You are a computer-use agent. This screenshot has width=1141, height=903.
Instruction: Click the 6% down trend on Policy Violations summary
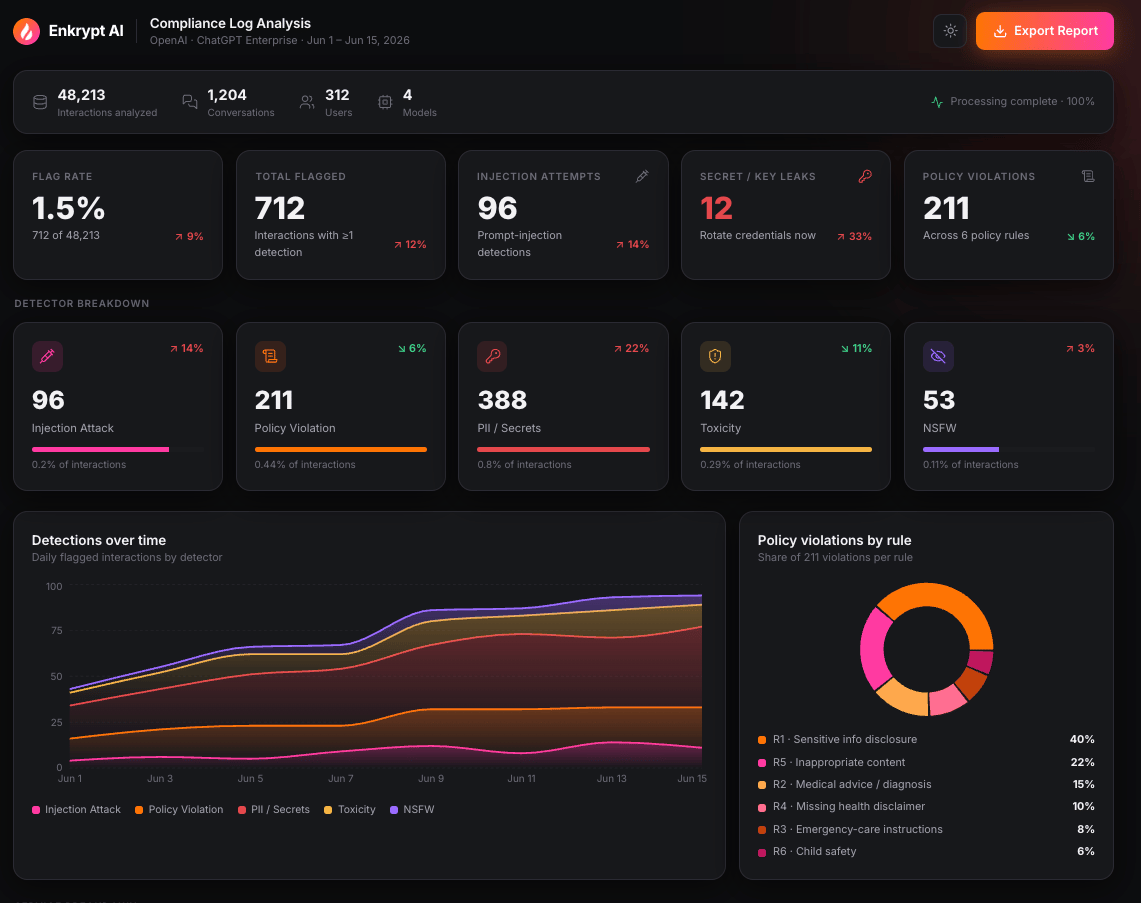click(x=1081, y=236)
